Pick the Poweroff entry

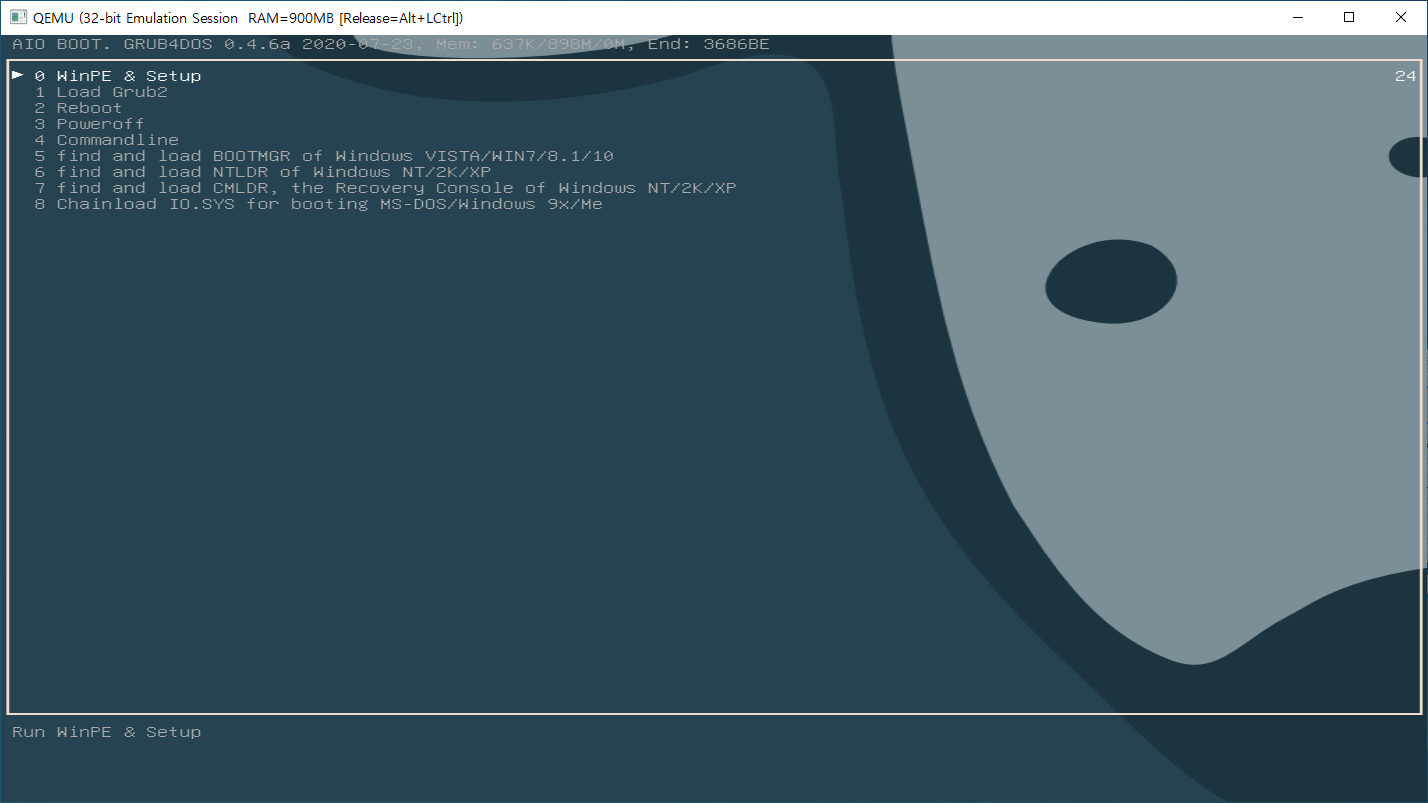89,124
